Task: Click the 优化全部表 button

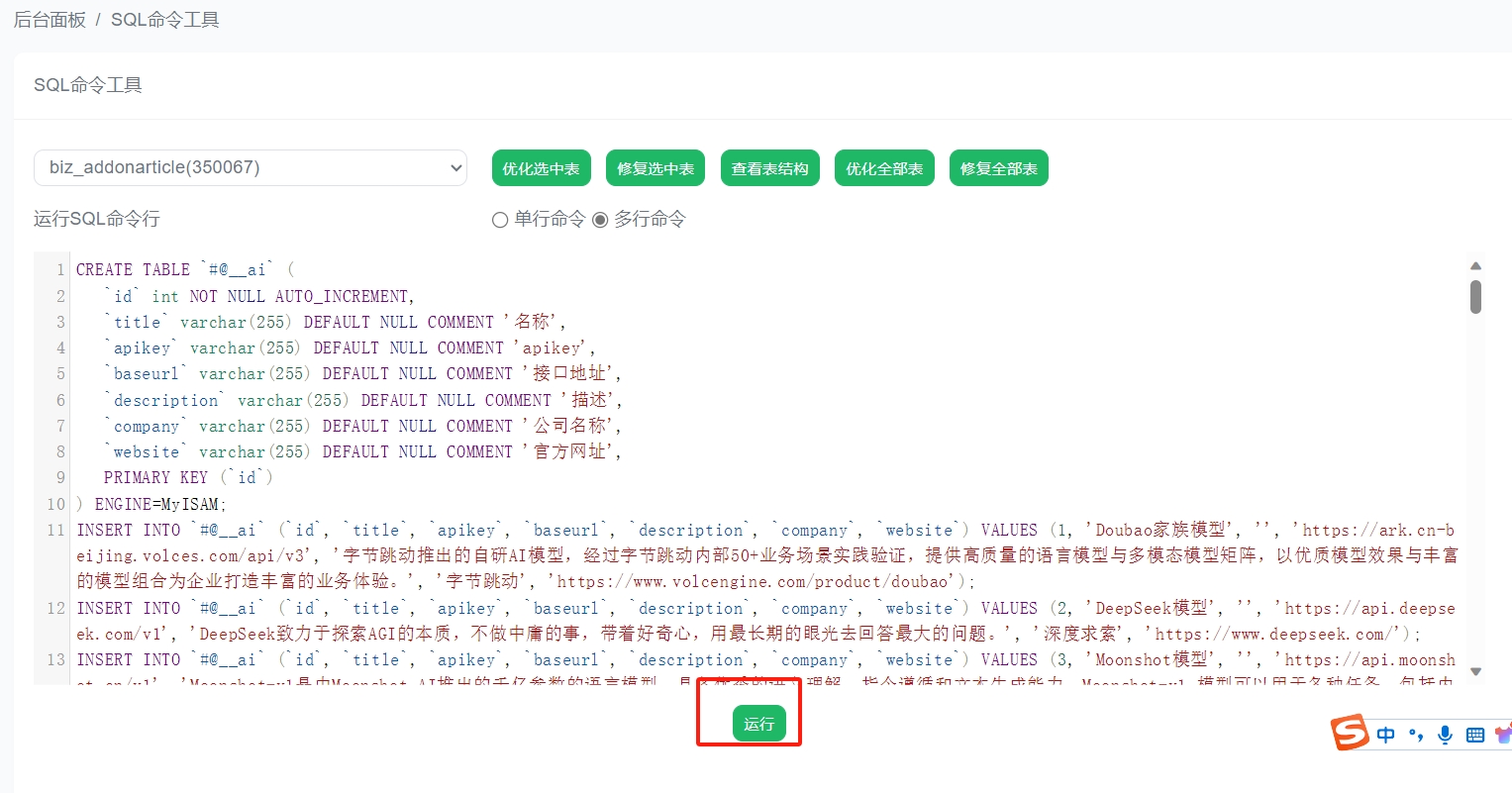Action: pyautogui.click(x=884, y=168)
